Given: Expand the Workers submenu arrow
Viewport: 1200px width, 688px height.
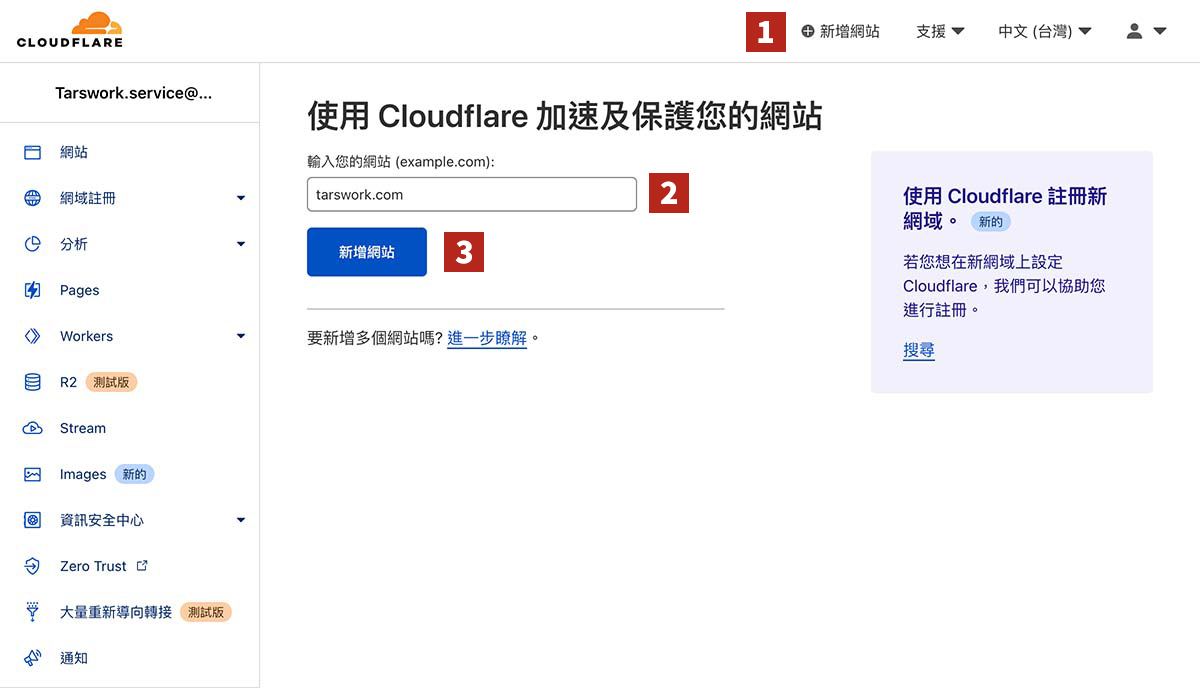Looking at the screenshot, I should [241, 336].
